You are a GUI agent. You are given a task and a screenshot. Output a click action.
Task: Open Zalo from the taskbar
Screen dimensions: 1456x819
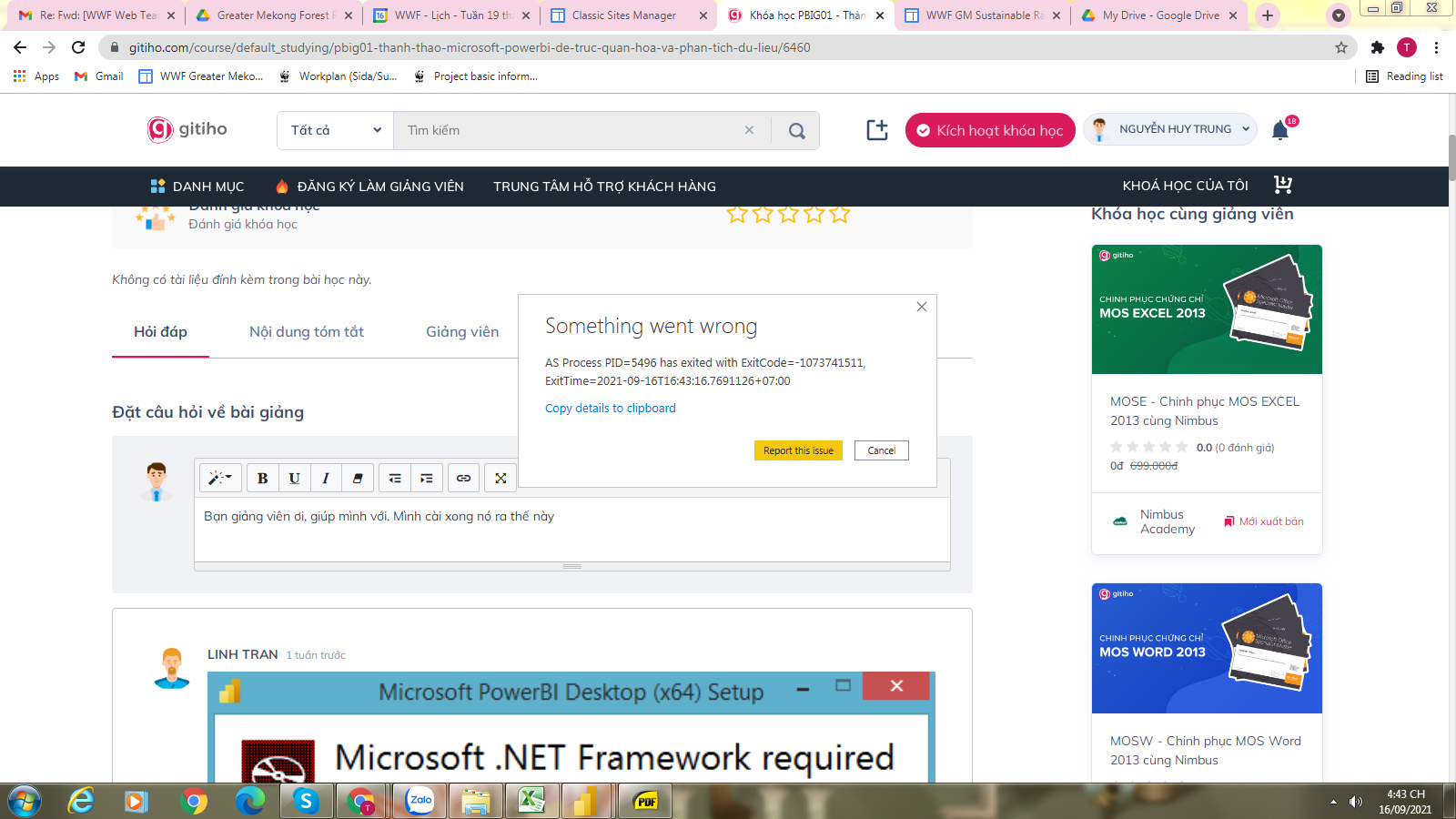[x=420, y=801]
